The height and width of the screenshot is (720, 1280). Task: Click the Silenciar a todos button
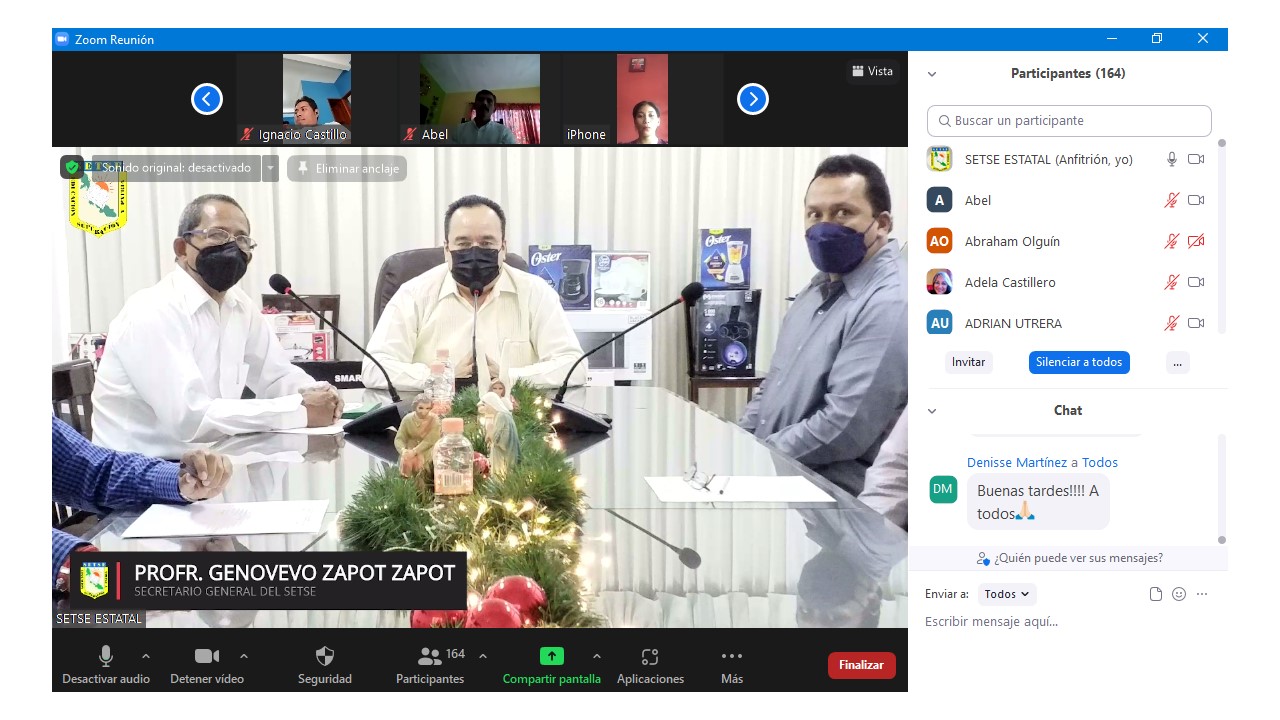(x=1078, y=362)
